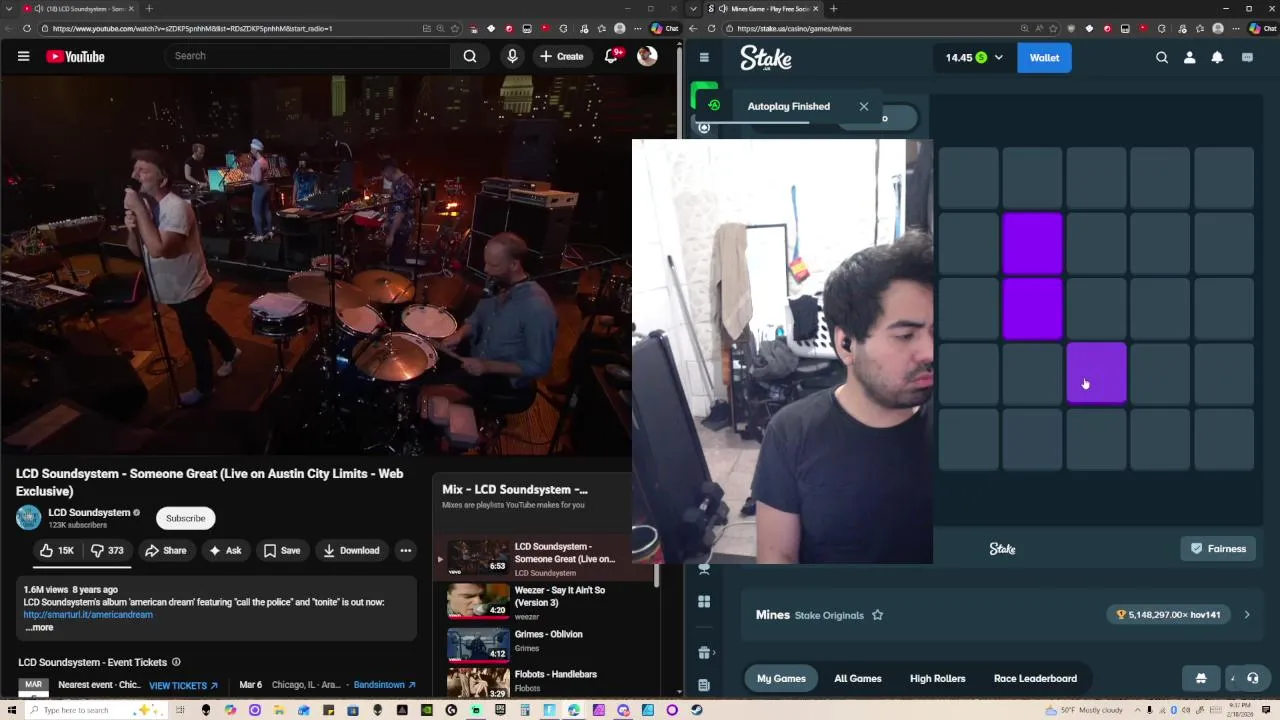This screenshot has width=1280, height=720.
Task: Play Grimes Oblivion thumbnail
Action: [478, 644]
